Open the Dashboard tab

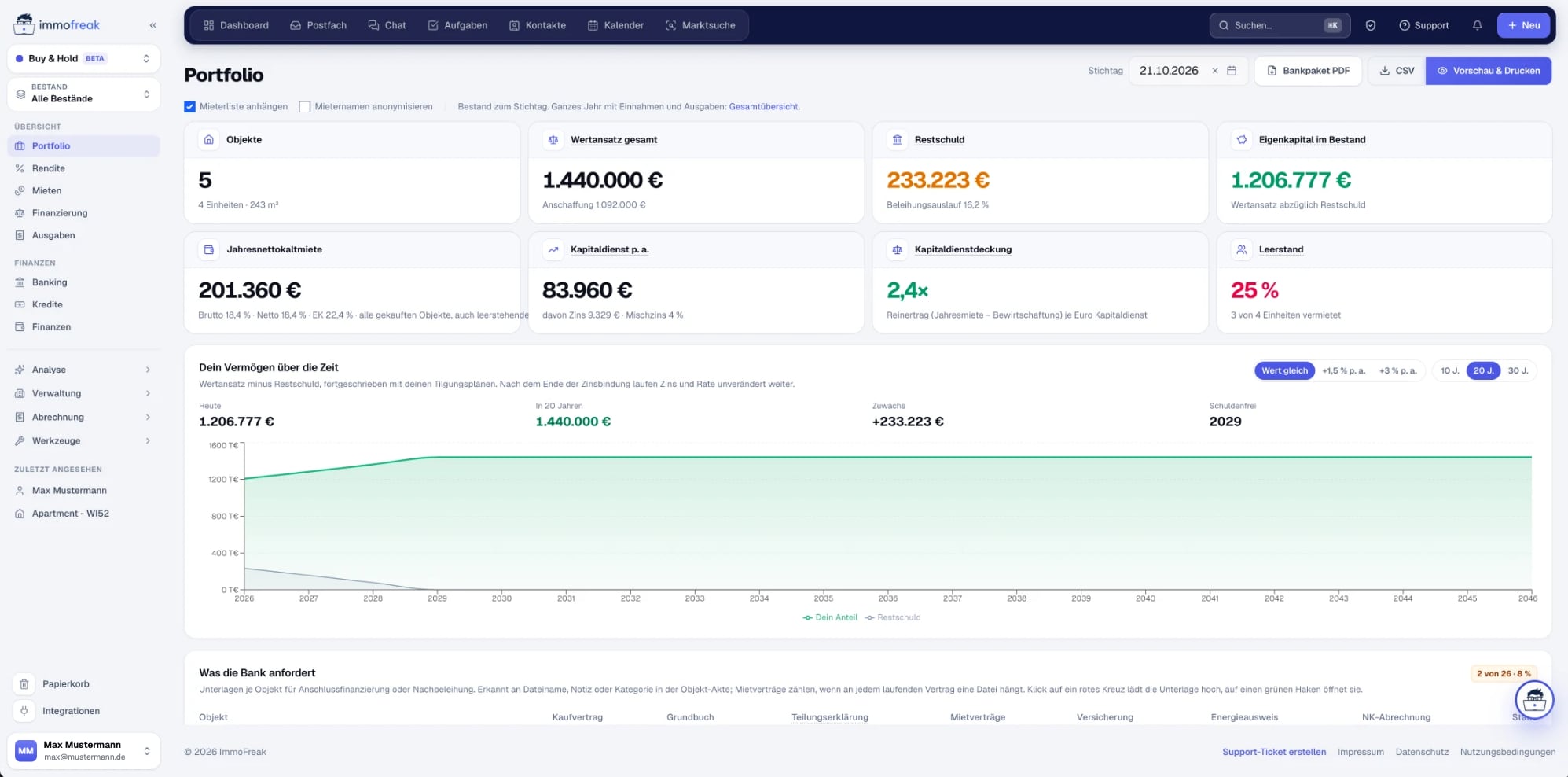click(x=236, y=25)
